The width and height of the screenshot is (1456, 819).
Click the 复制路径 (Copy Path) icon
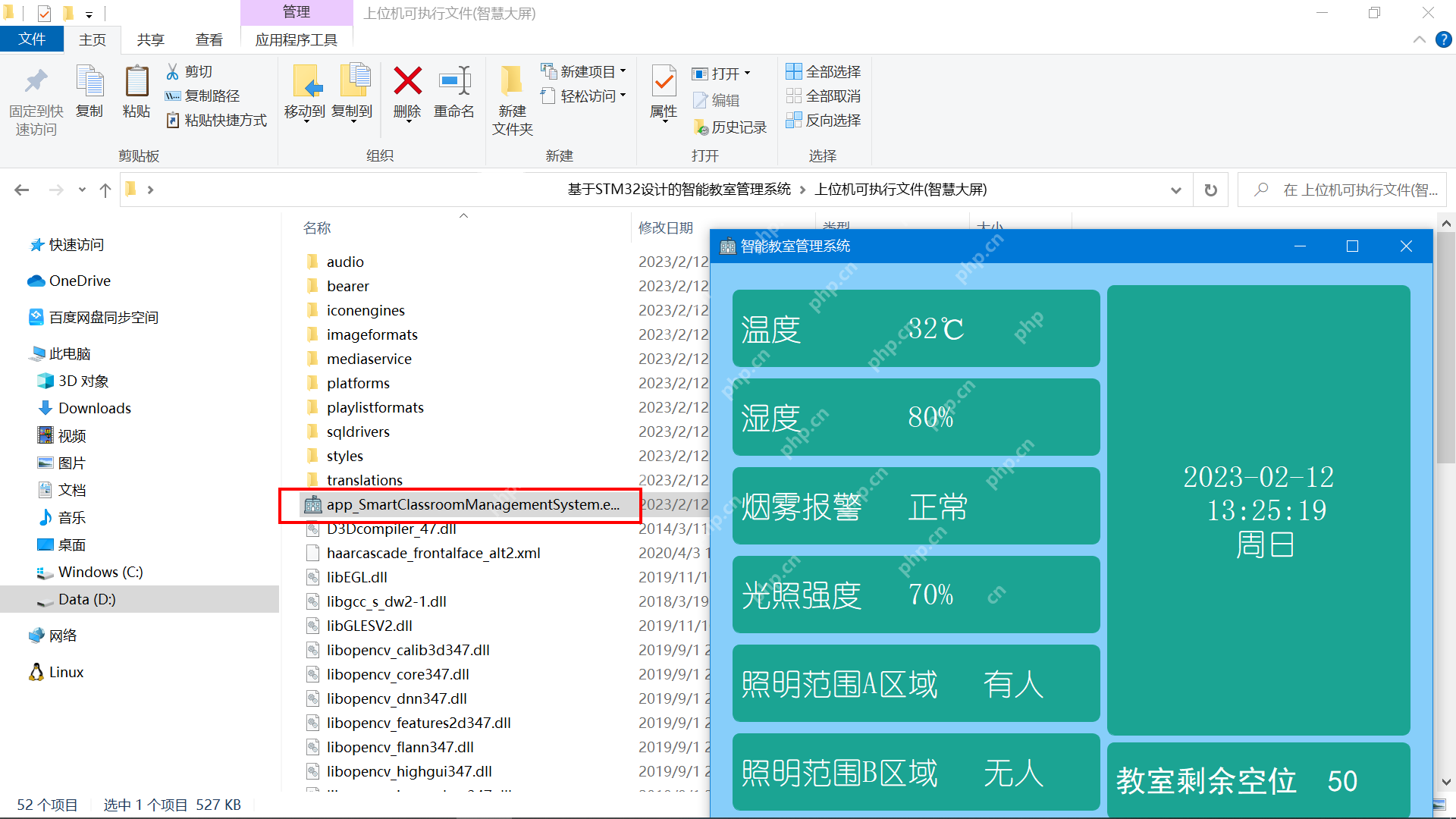pyautogui.click(x=174, y=96)
